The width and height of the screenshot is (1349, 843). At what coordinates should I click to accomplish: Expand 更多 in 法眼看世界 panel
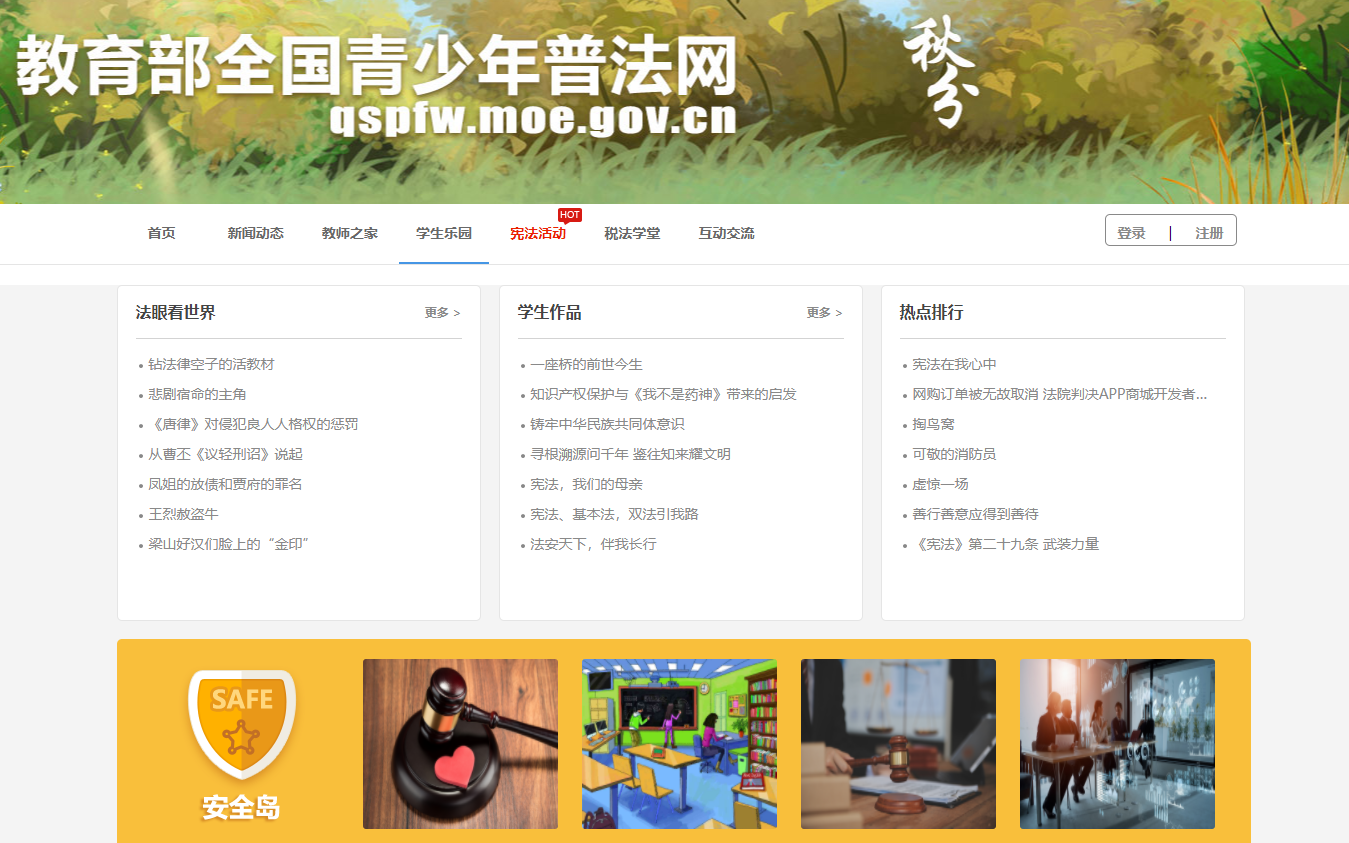point(442,313)
